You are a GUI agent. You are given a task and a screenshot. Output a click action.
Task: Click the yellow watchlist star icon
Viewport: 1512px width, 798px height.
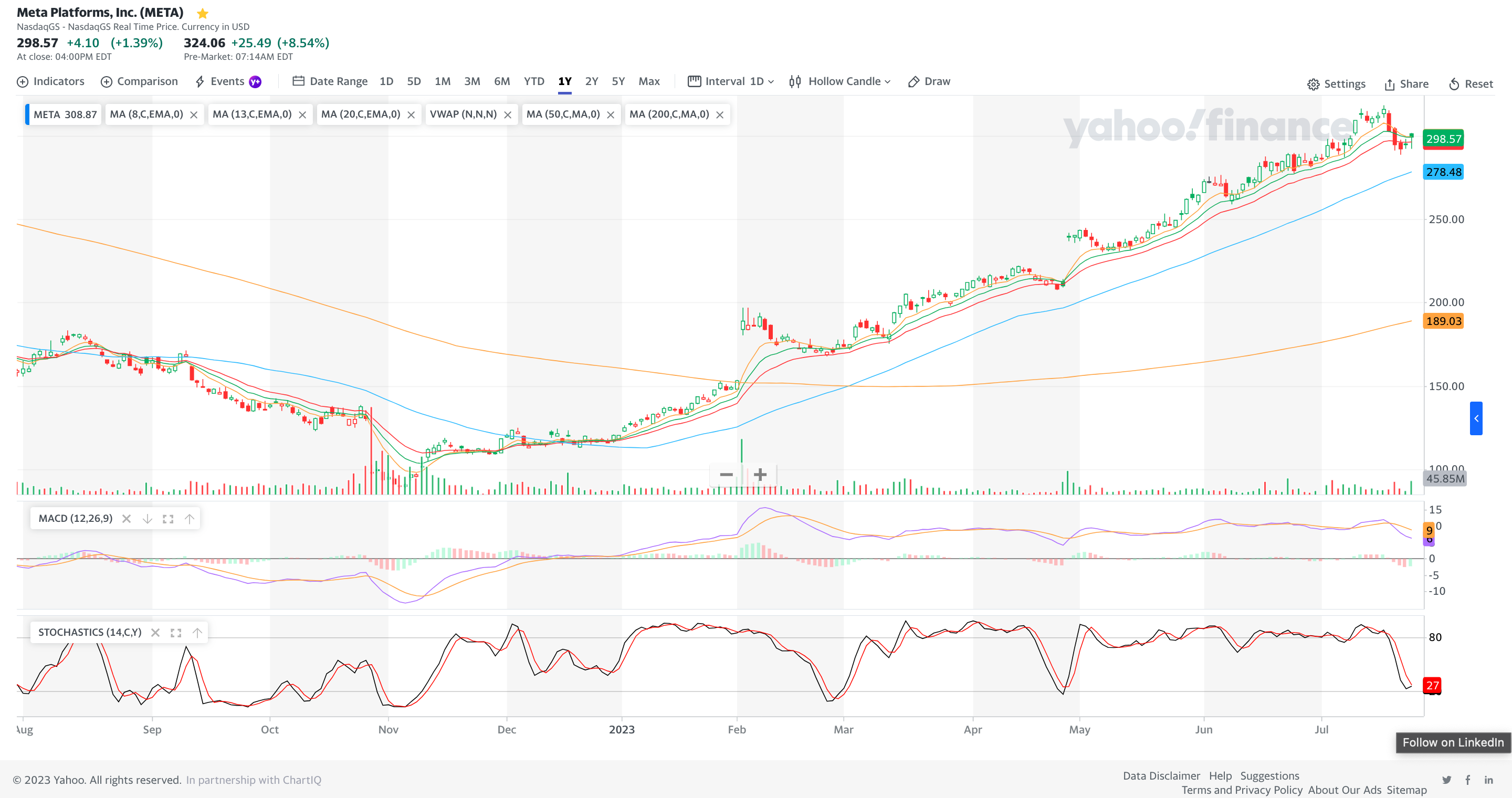[x=203, y=13]
